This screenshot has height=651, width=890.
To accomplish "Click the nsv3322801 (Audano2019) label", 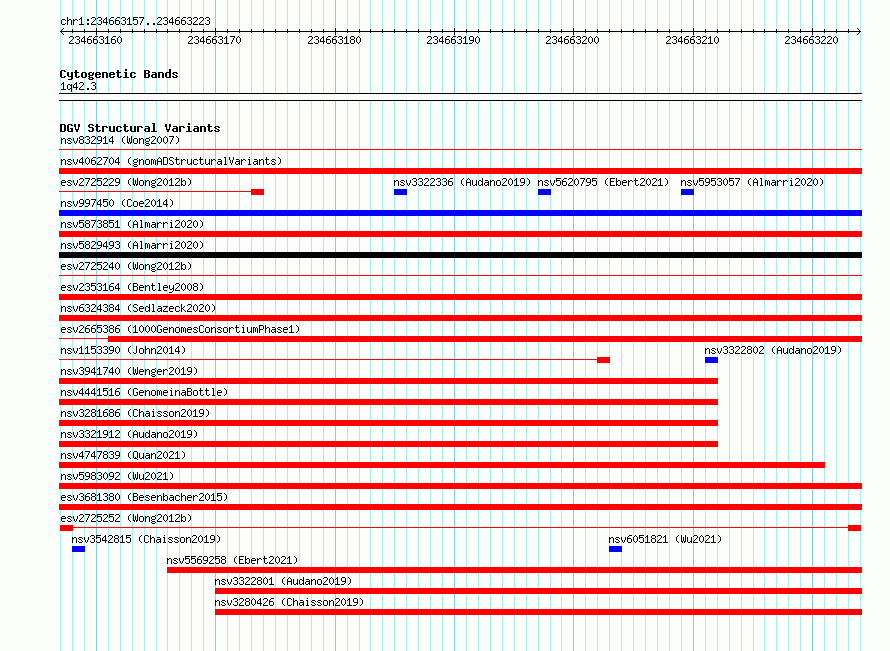I will pos(283,581).
